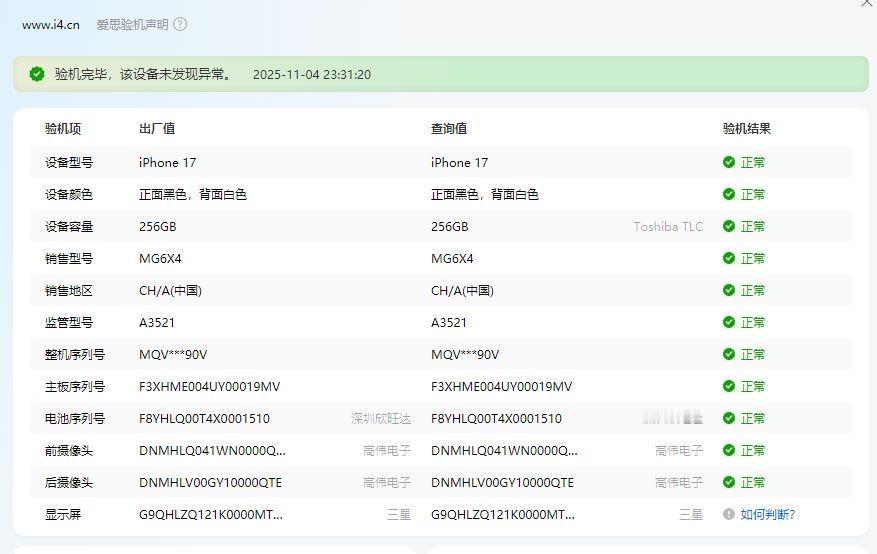Click the green check icon in the banner
The height and width of the screenshot is (554, 877).
37,74
